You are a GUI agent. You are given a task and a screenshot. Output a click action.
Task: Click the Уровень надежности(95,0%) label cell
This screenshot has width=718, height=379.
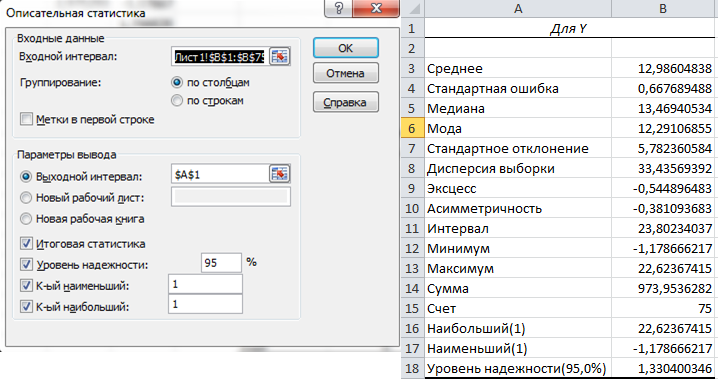(x=518, y=368)
